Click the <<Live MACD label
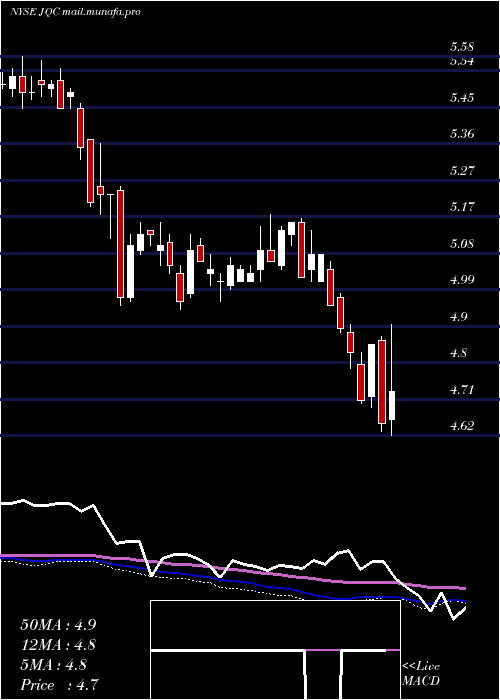 point(421,674)
